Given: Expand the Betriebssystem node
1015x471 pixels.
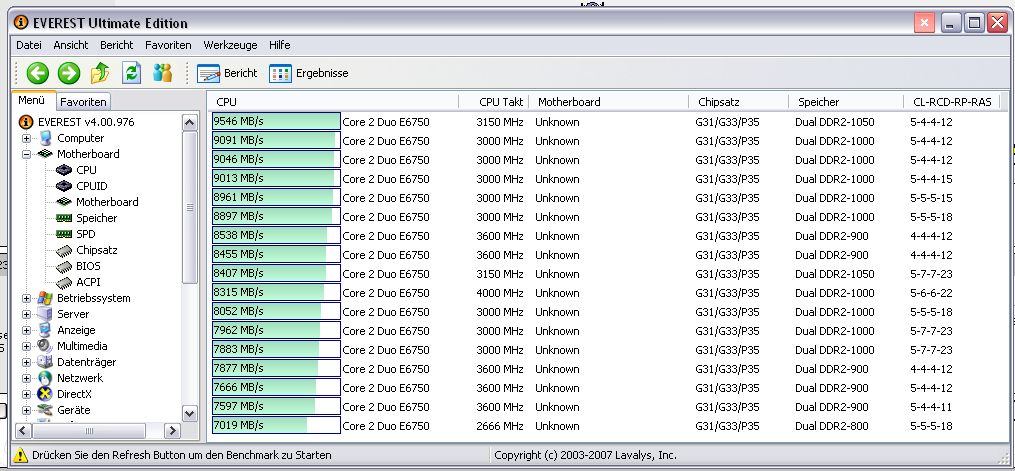Looking at the screenshot, I should pos(27,298).
